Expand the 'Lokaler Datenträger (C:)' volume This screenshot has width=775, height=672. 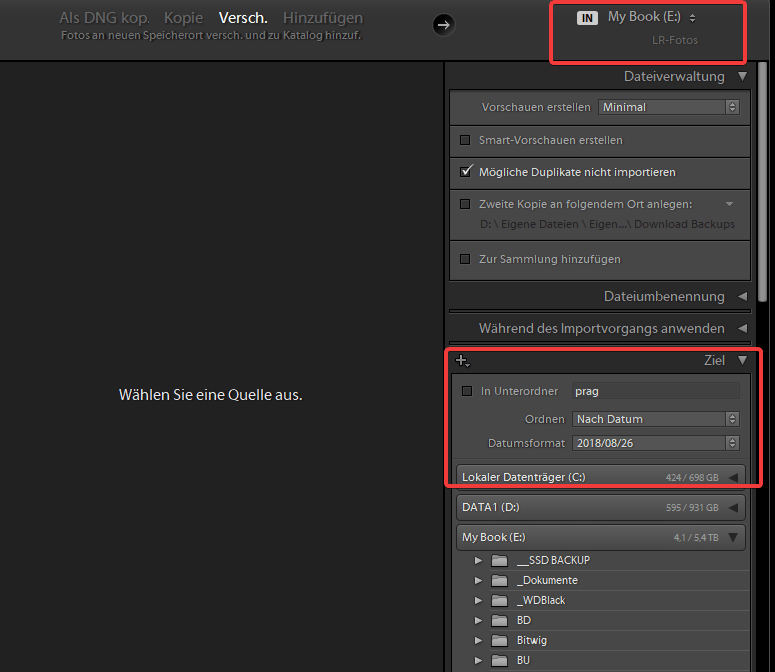tap(733, 477)
